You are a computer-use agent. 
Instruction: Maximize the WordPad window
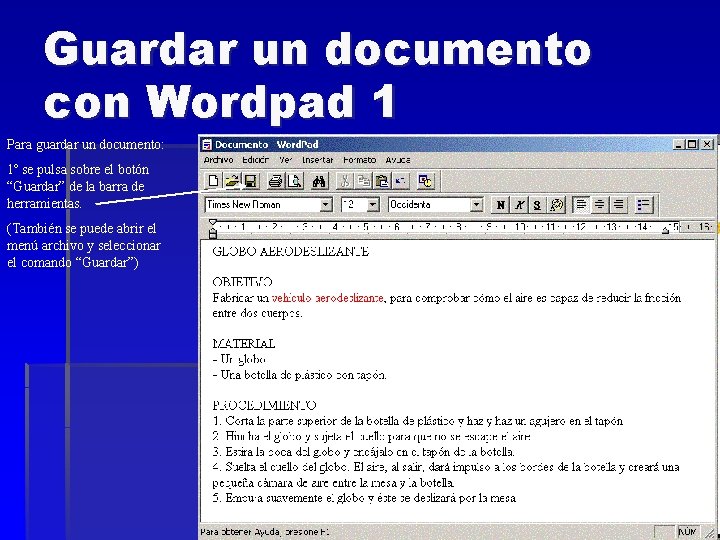tap(692, 145)
